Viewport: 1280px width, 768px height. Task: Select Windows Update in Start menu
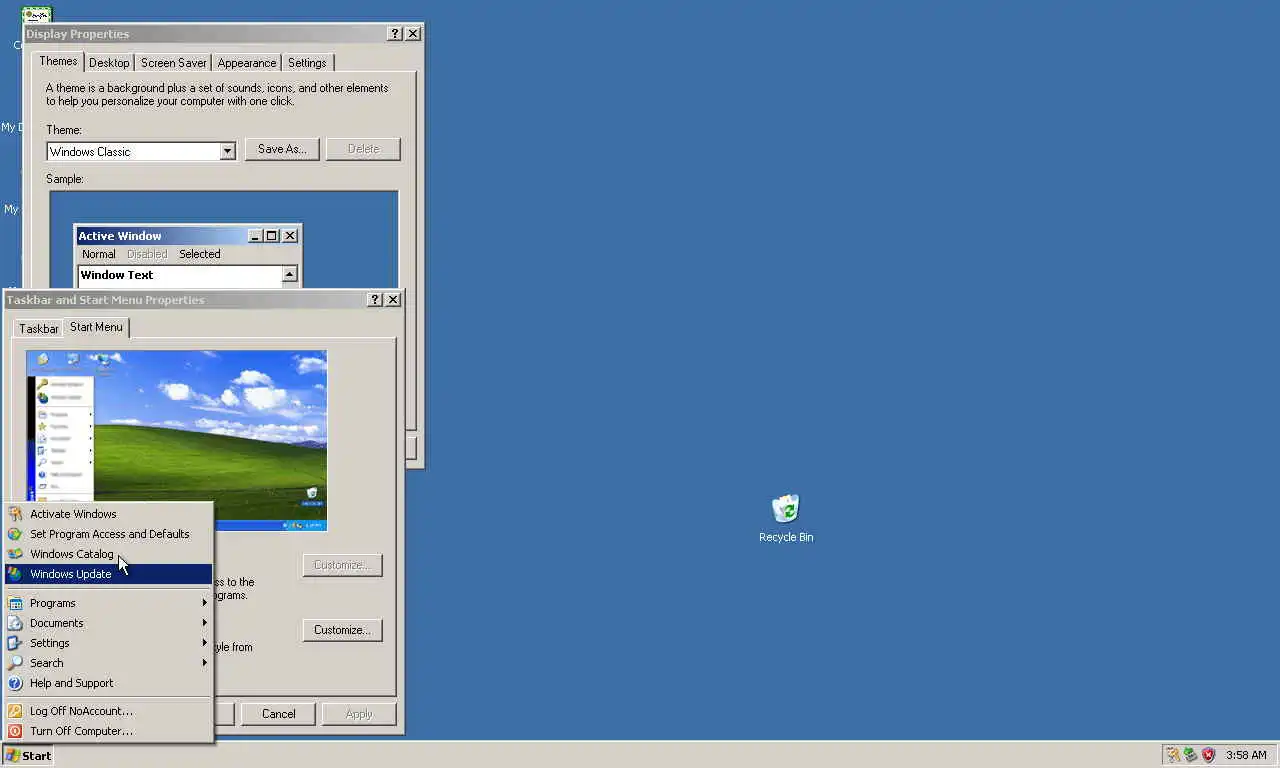point(108,574)
